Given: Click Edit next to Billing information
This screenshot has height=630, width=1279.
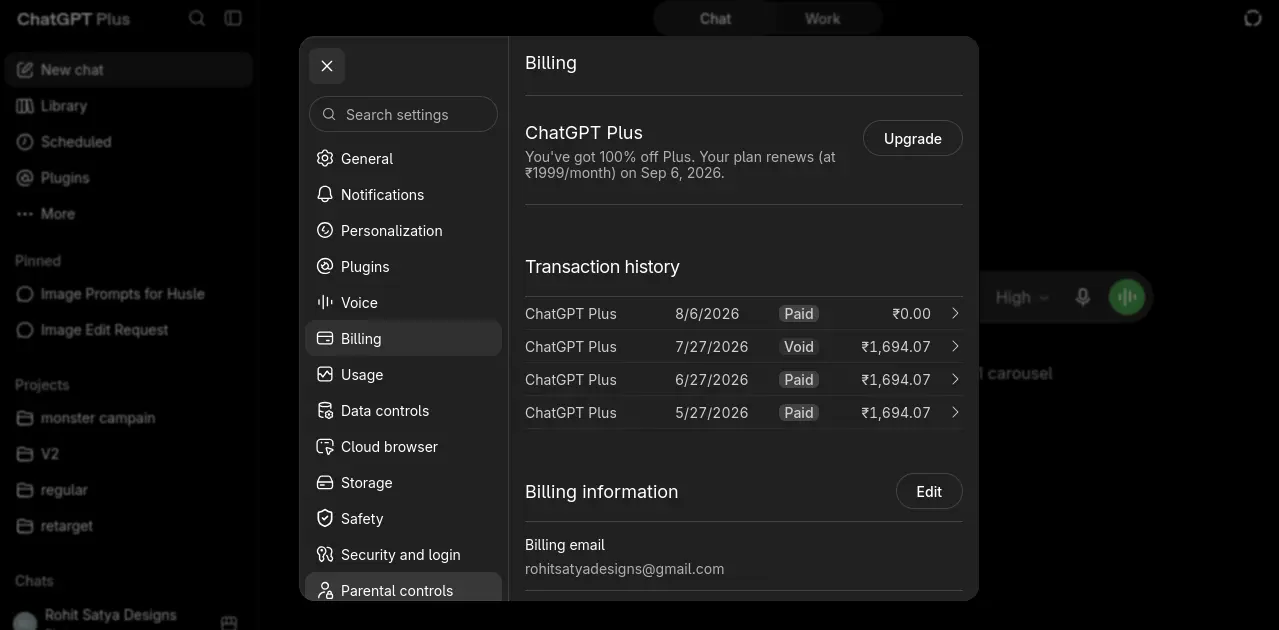Looking at the screenshot, I should pos(929,491).
